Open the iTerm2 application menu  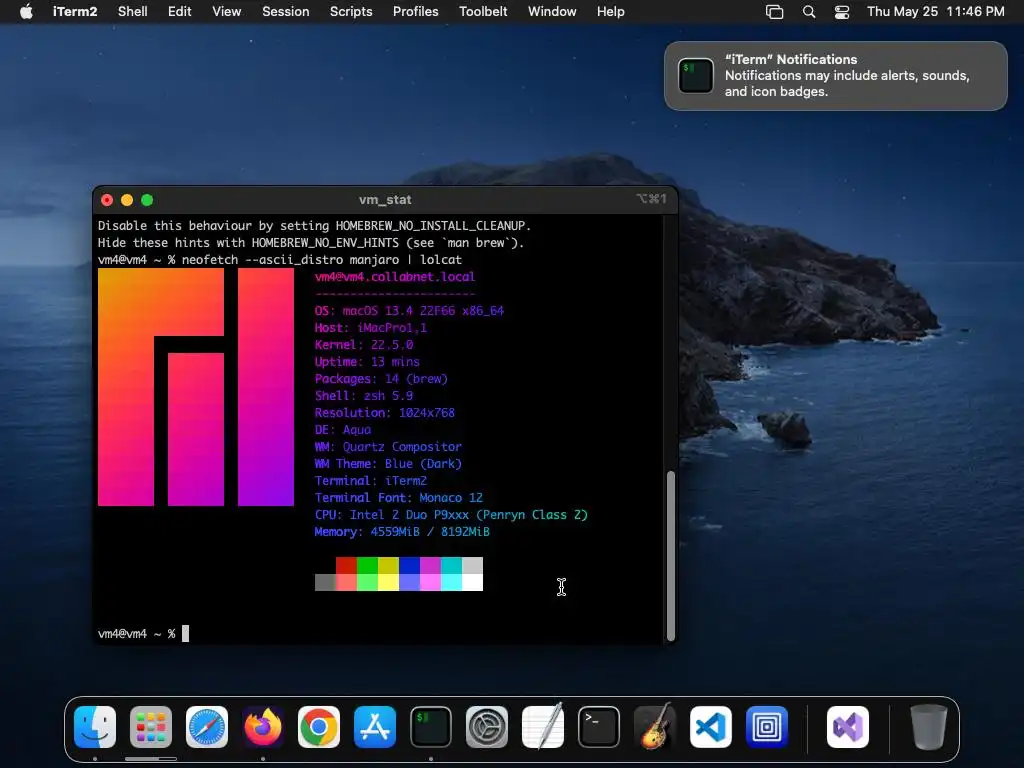click(x=75, y=11)
